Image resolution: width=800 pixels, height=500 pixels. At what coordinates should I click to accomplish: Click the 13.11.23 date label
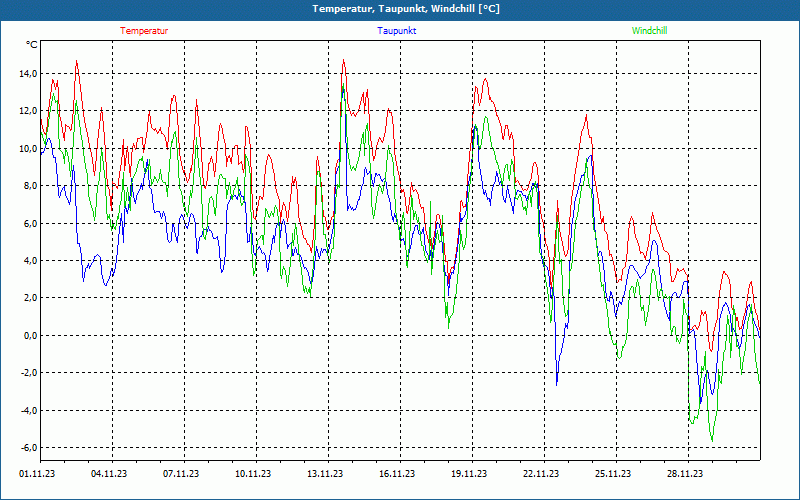(x=325, y=474)
